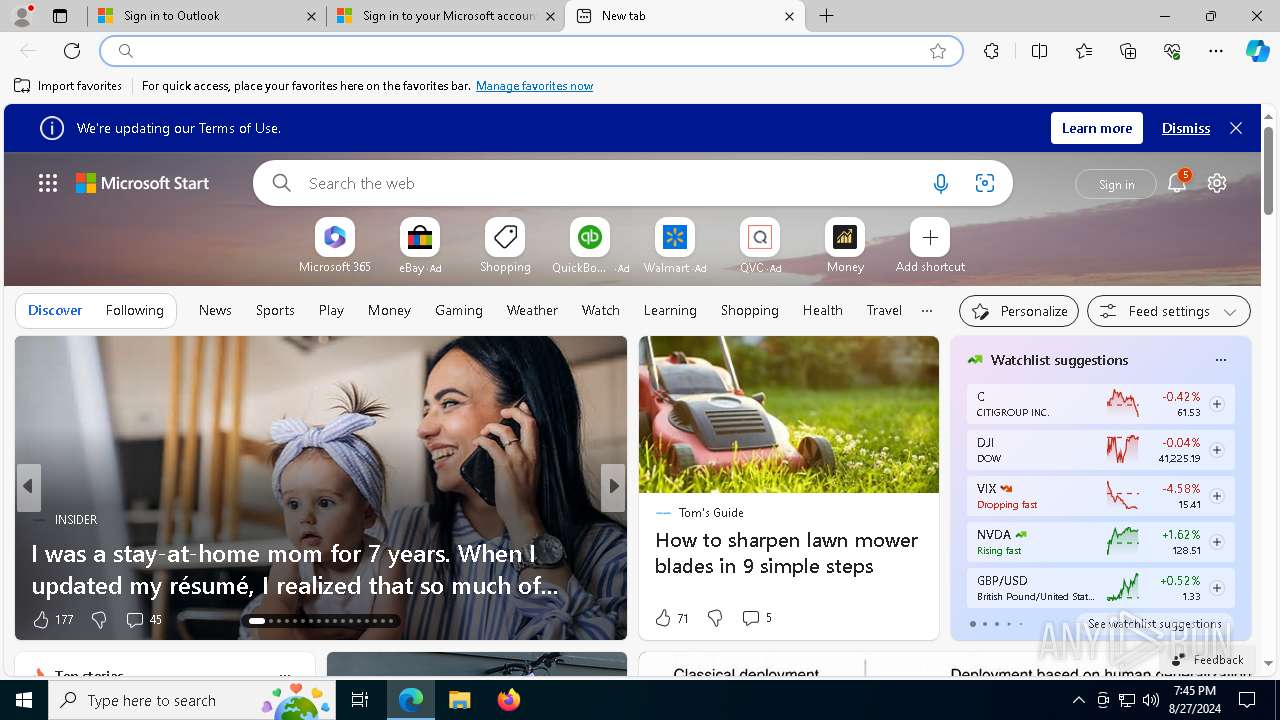The height and width of the screenshot is (720, 1280).
Task: Launch Firefox from the taskbar
Action: click(508, 700)
